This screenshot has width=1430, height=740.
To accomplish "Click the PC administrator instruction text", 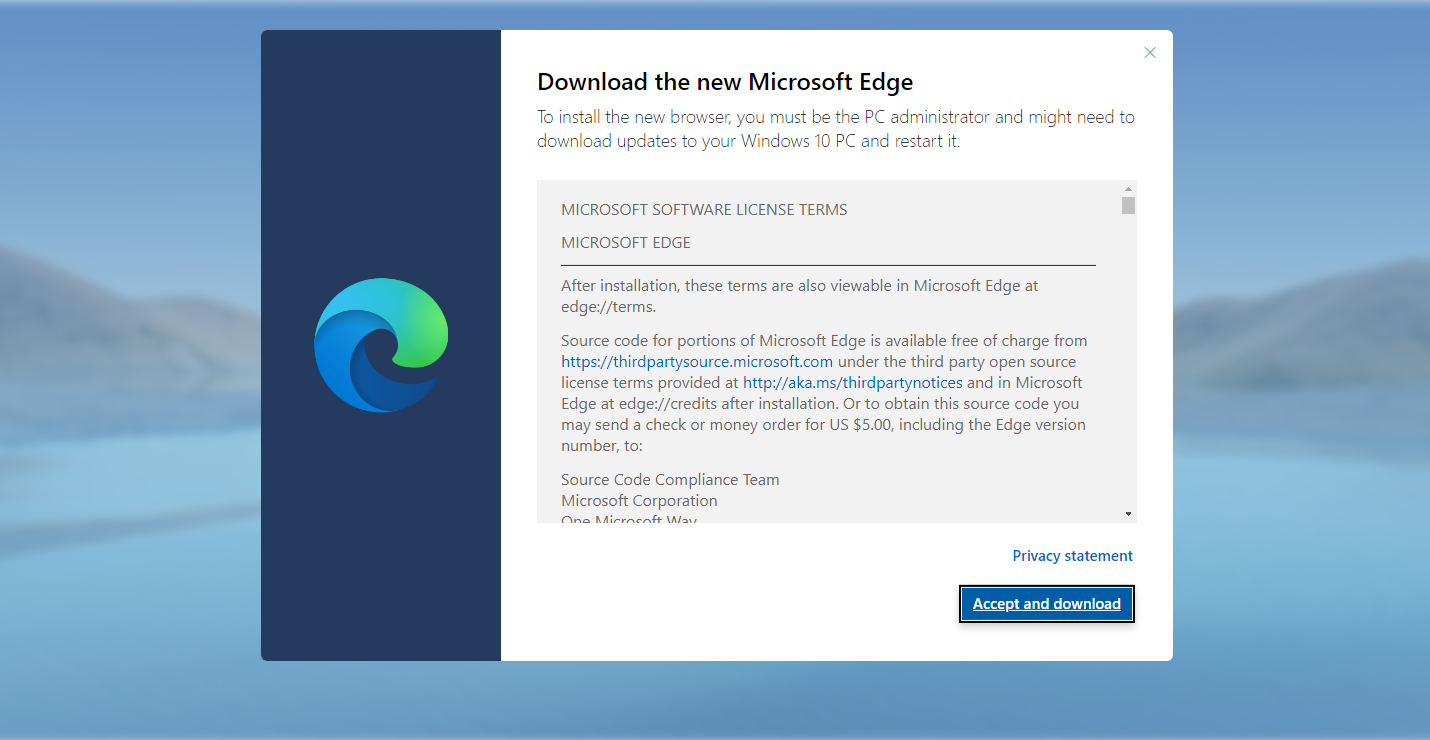I will tap(836, 129).
